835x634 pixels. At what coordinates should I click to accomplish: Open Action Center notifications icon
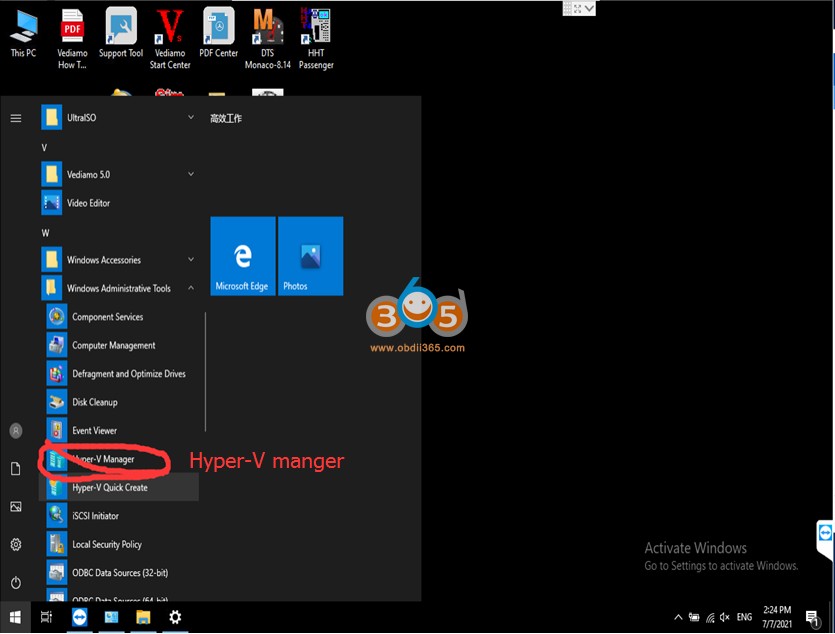click(812, 617)
